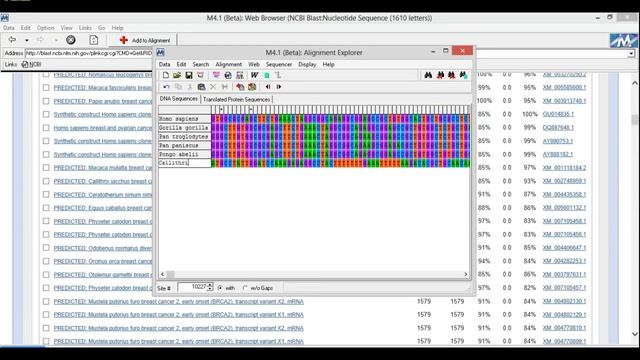This screenshot has width=640, height=360.
Task: Check the Papio anubis result checkbox
Action: coord(46,101)
